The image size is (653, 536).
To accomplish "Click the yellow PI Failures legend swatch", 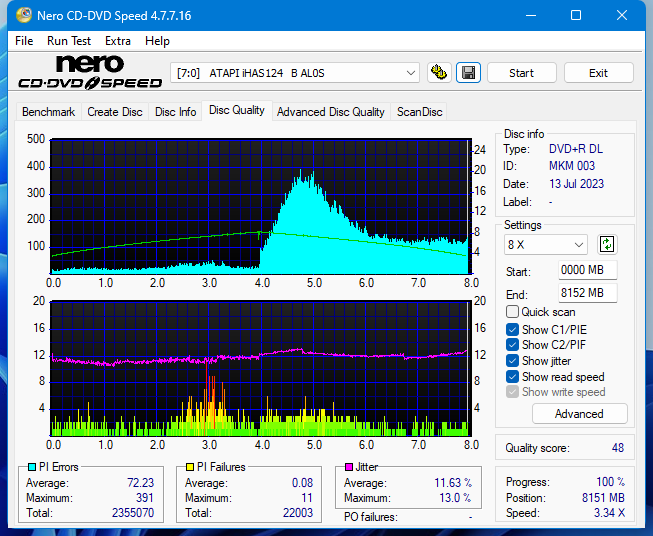I will (x=189, y=467).
